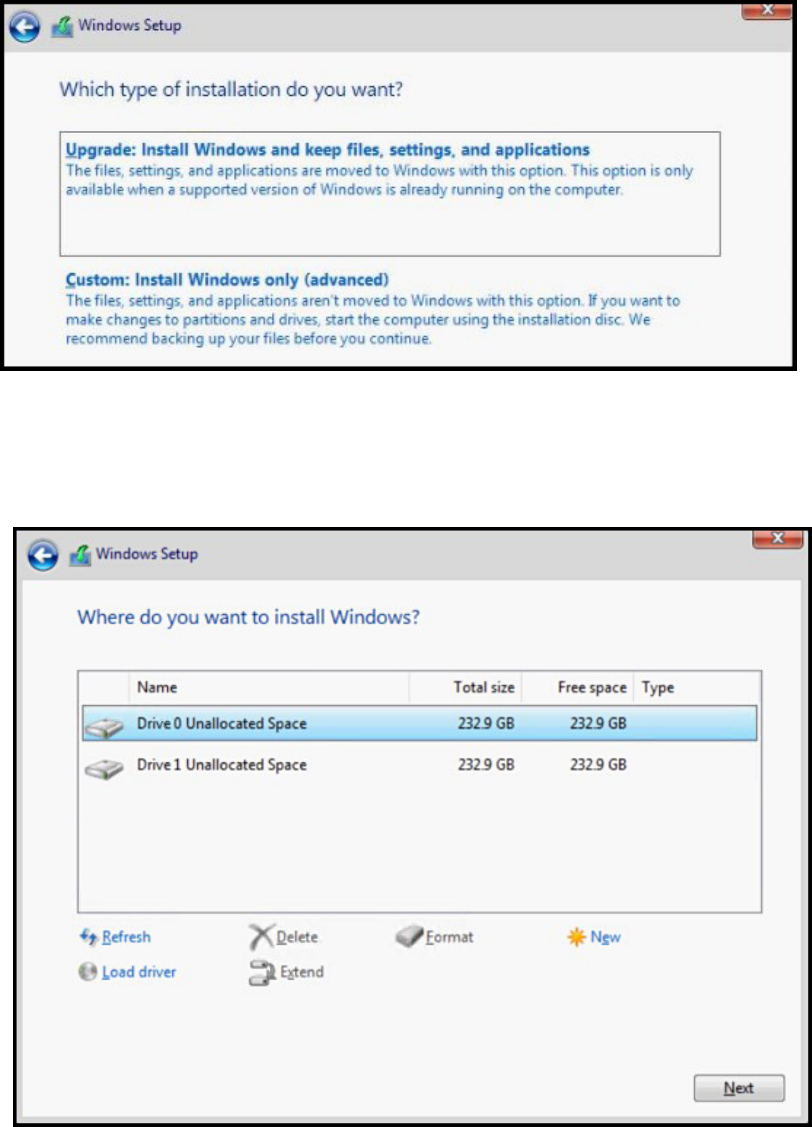Click the Extend partition icon
The image size is (812, 1127).
[262, 972]
